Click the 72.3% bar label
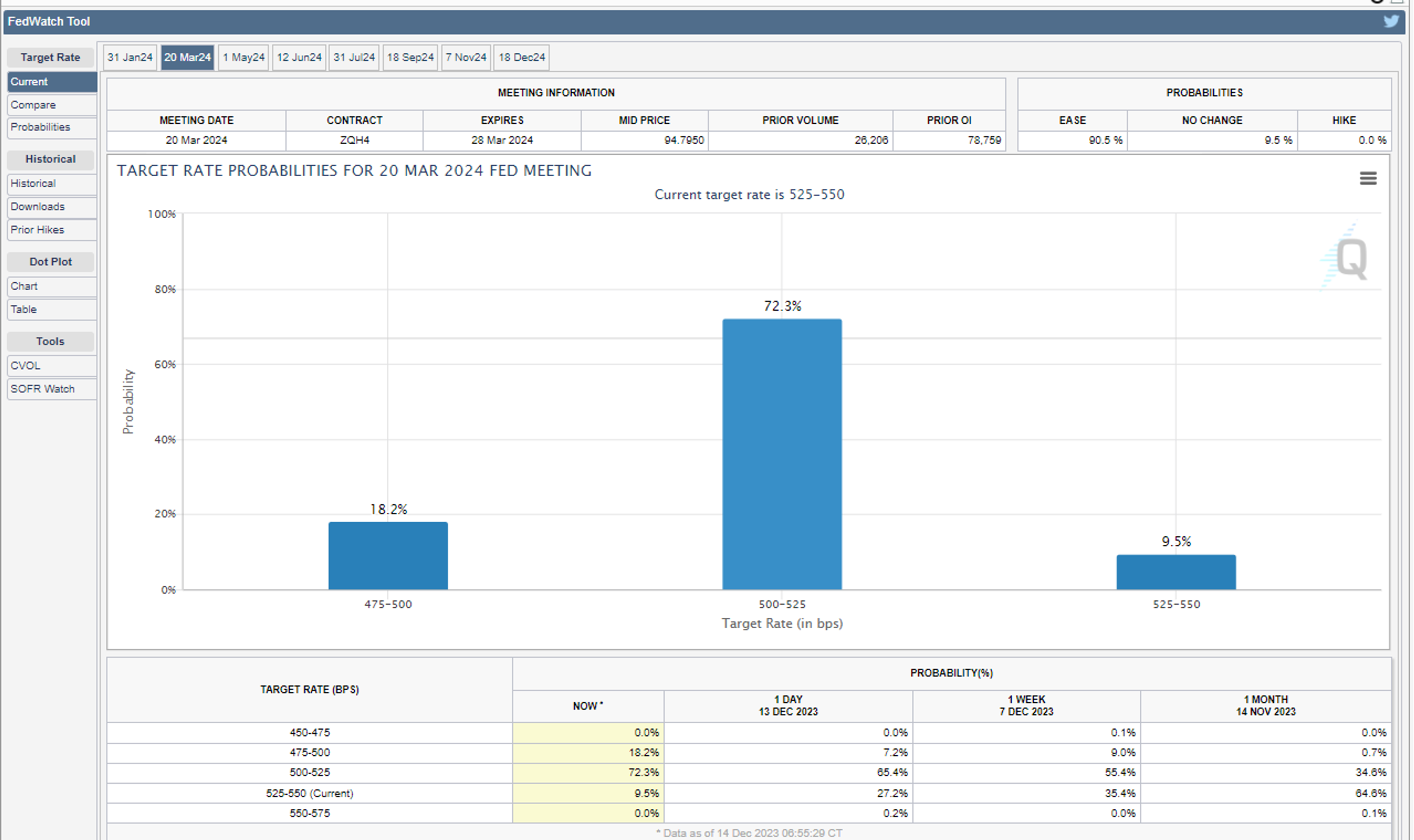Viewport: 1414px width, 840px height. 782,306
